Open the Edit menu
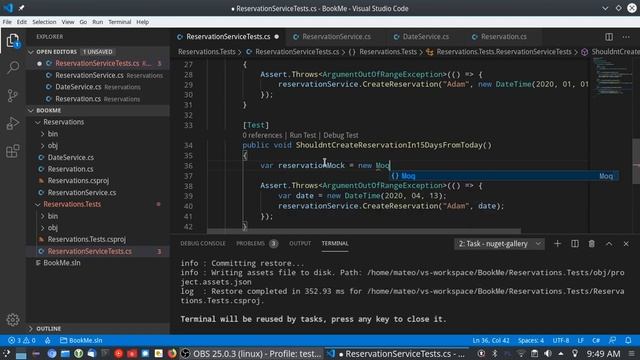Viewport: 640px width, 360px height. click(22, 22)
